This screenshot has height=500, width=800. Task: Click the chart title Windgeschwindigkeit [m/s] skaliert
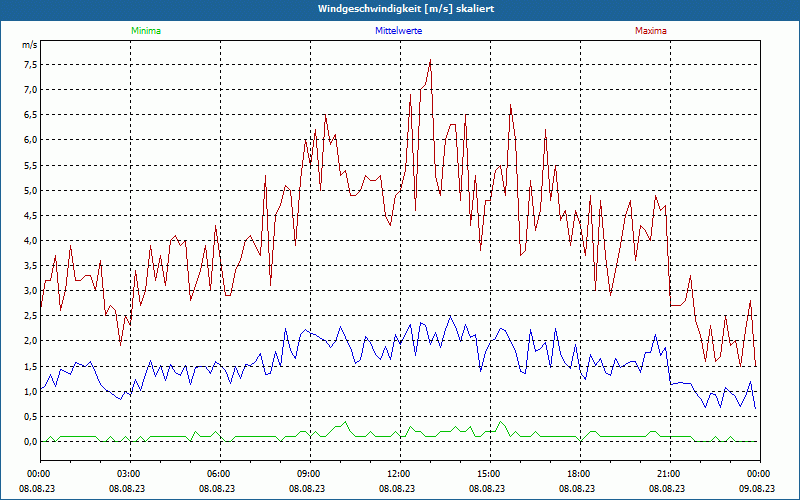[x=406, y=9]
